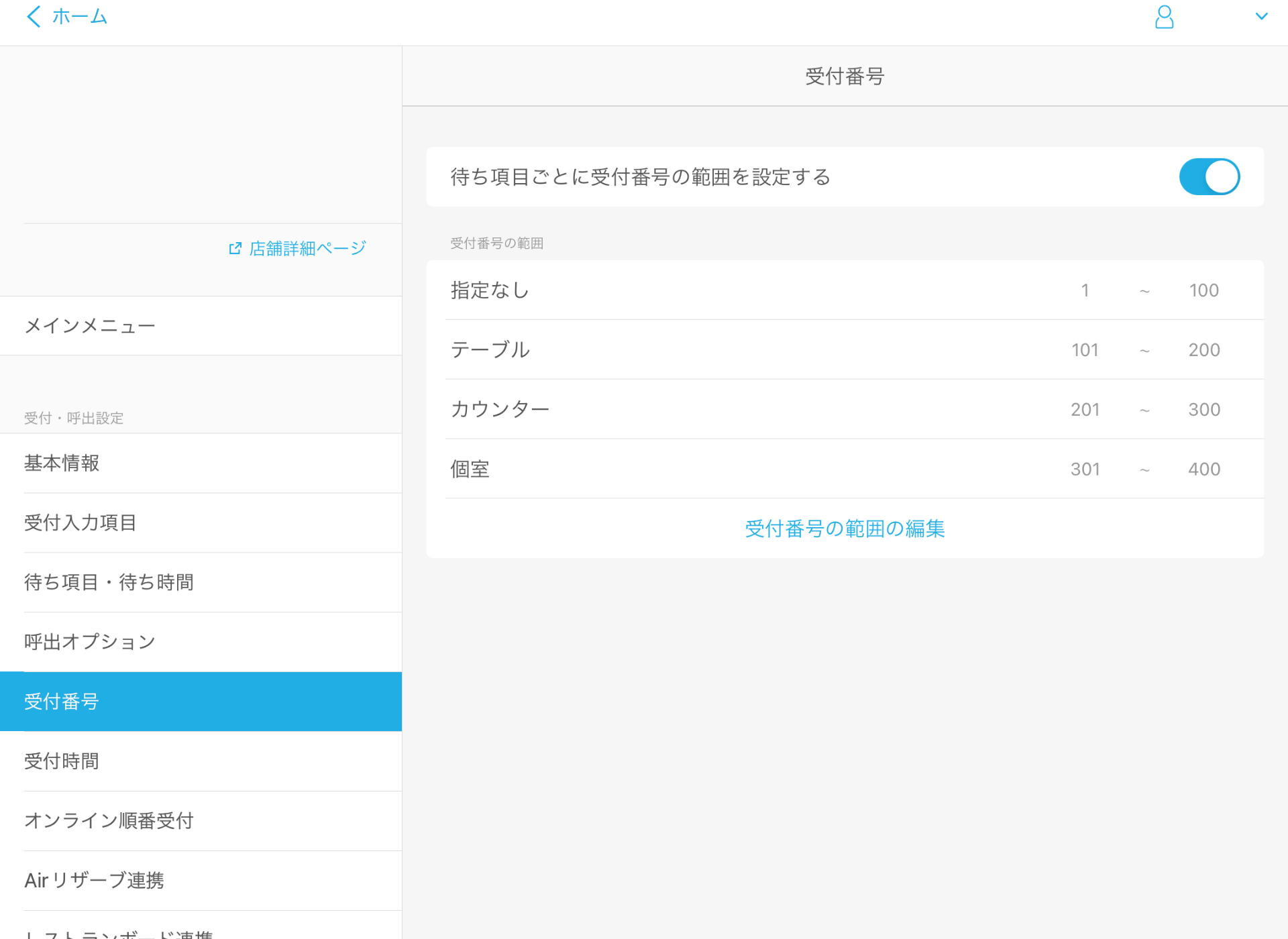Open Airリザーブ連携 settings
This screenshot has height=939, width=1288.
(94, 880)
